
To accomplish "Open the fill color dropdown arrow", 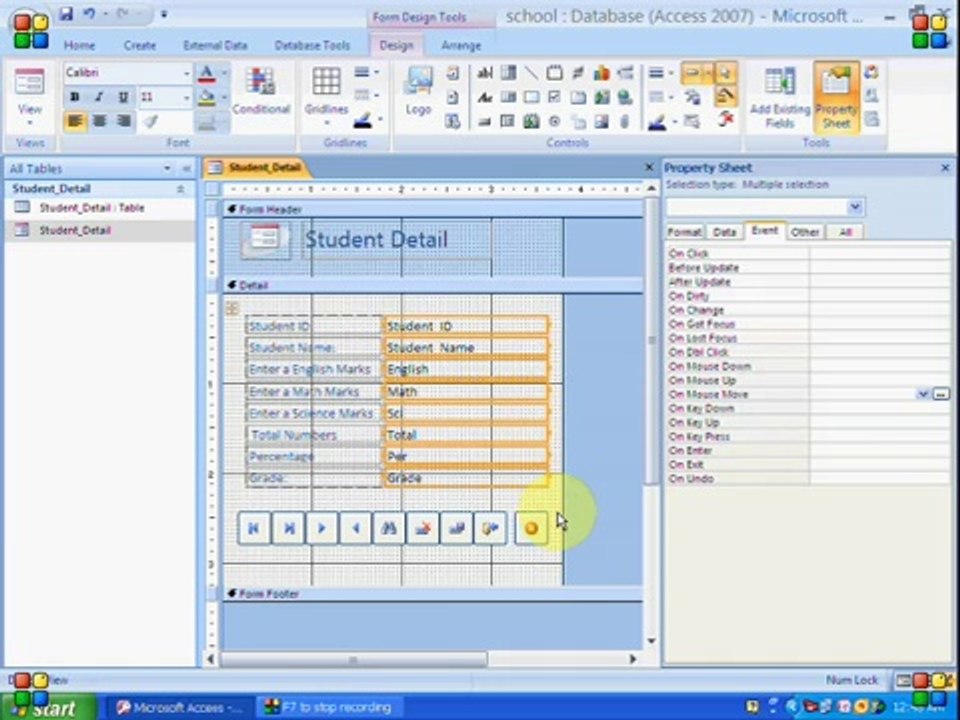I will pyautogui.click(x=223, y=97).
